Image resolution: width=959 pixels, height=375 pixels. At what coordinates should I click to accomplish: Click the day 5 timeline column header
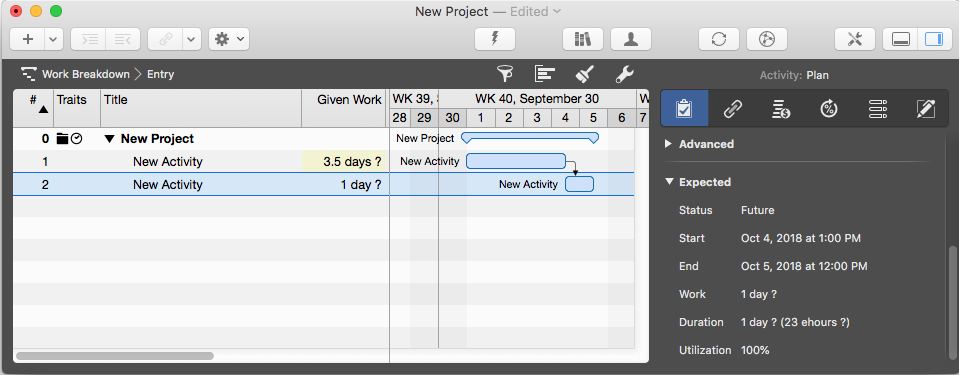pyautogui.click(x=593, y=118)
